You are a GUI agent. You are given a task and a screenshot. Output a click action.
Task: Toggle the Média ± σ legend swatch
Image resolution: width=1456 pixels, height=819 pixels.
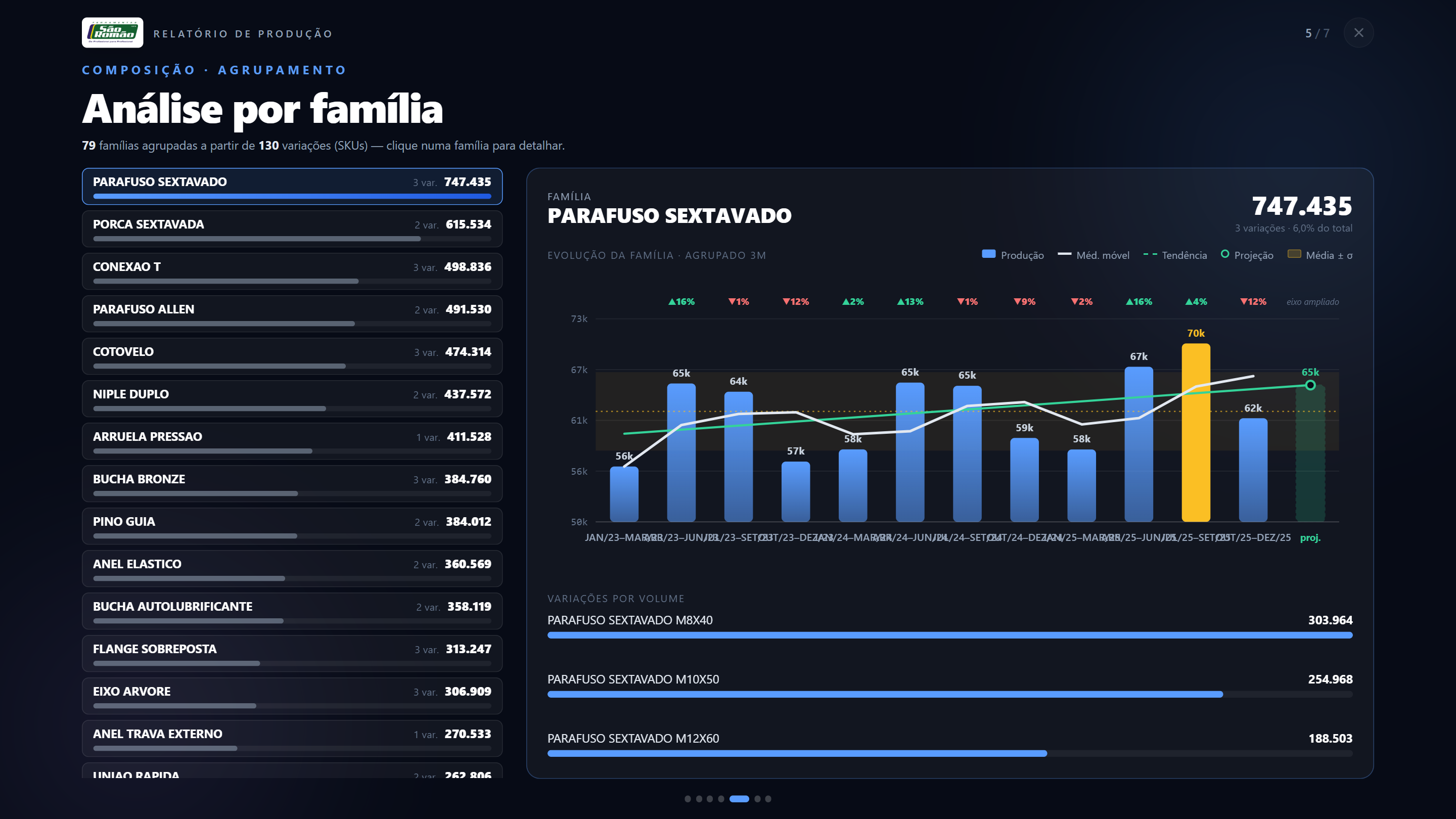(x=1294, y=254)
